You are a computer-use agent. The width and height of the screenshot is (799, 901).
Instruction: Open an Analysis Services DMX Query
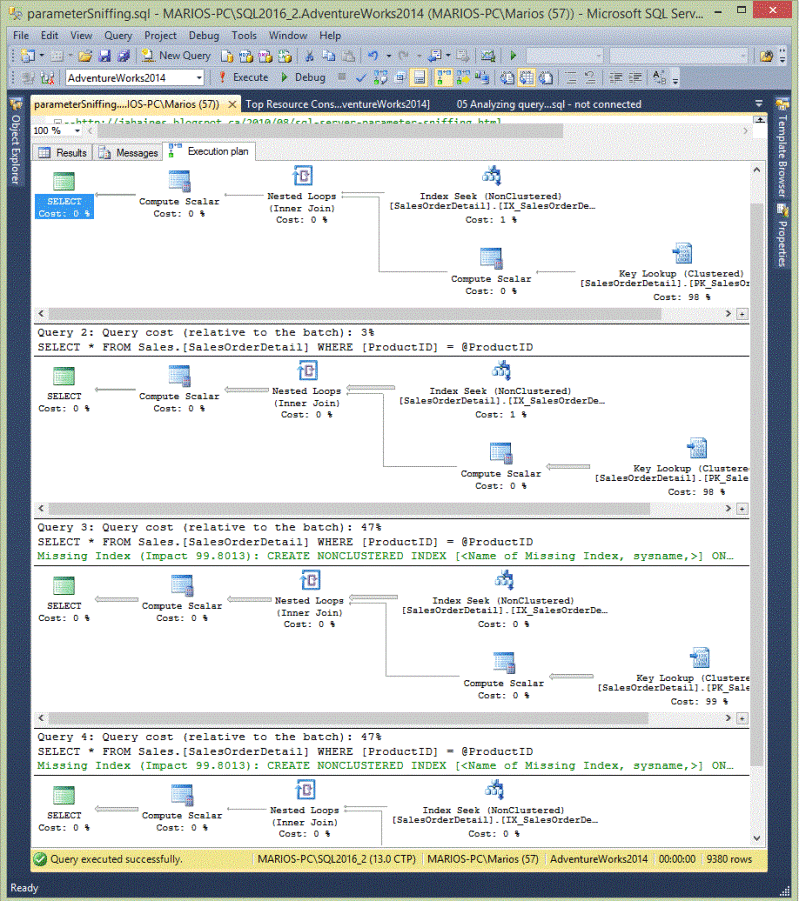265,56
